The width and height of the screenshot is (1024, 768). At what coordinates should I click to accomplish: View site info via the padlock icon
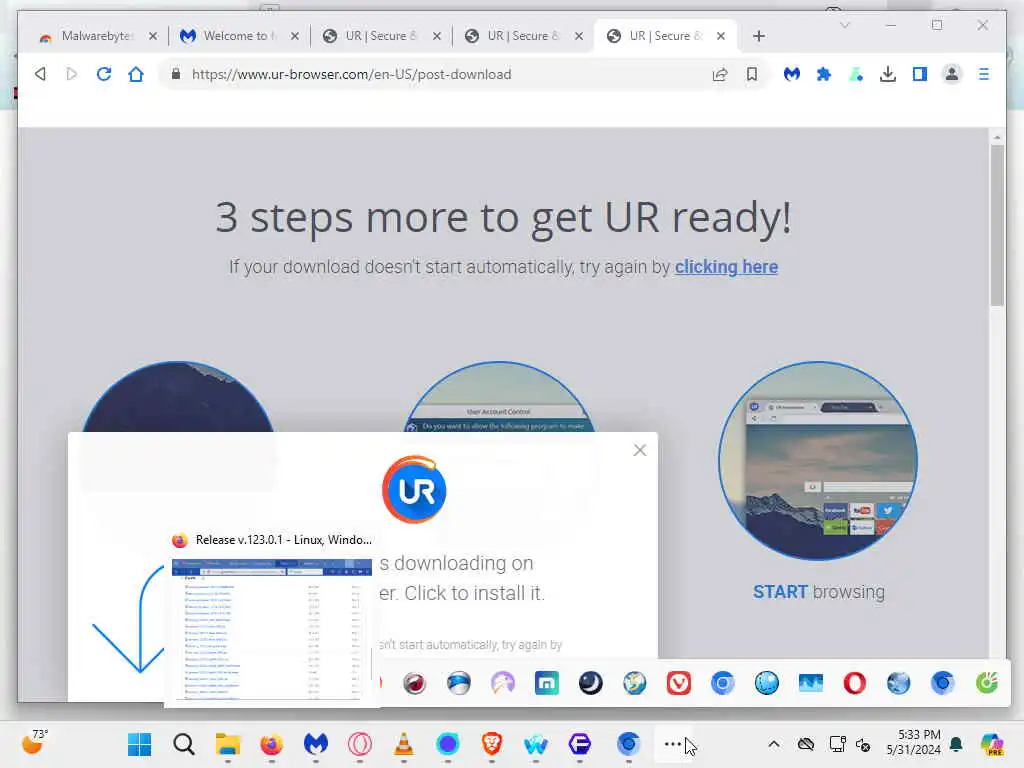coord(176,74)
